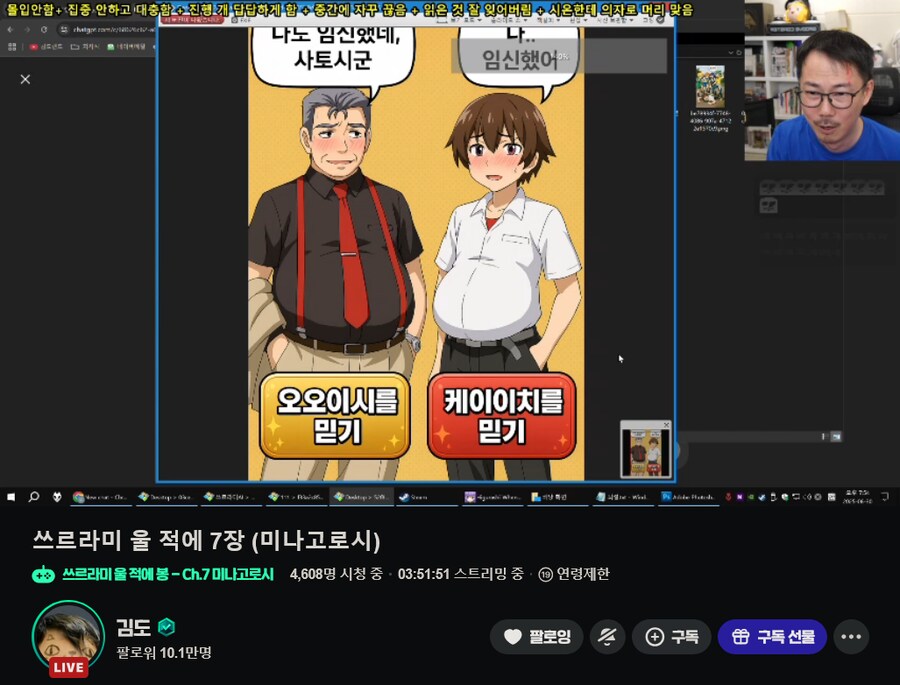
Task: Click the green verified badge beside 김도
Action: coord(167,627)
